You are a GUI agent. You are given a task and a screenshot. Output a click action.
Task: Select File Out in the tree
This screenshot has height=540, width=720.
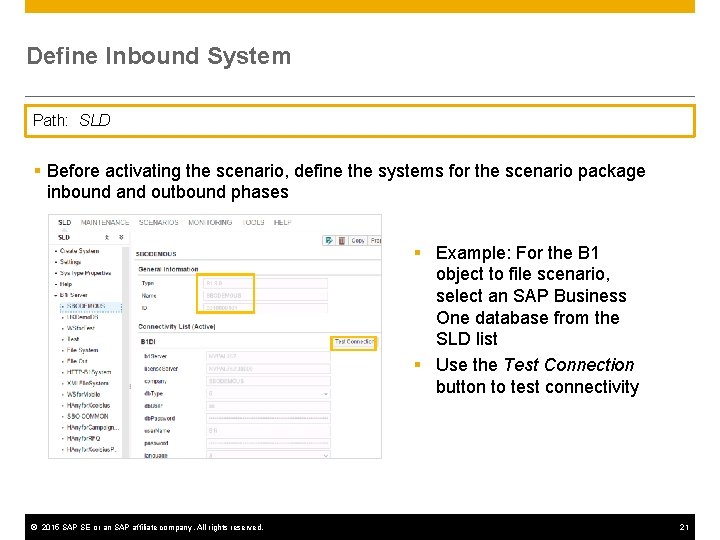coord(77,361)
